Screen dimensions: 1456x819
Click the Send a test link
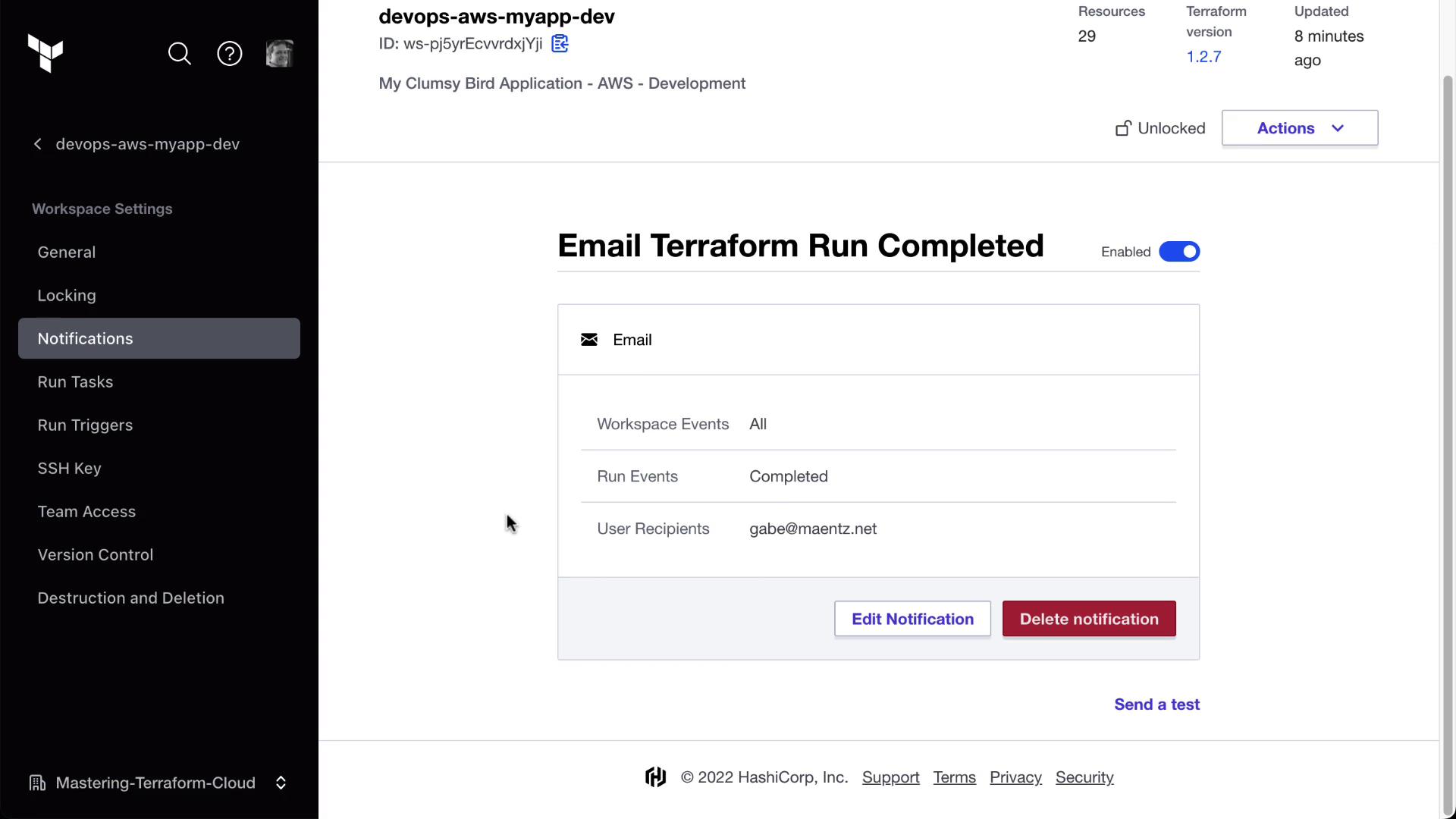pos(1156,704)
